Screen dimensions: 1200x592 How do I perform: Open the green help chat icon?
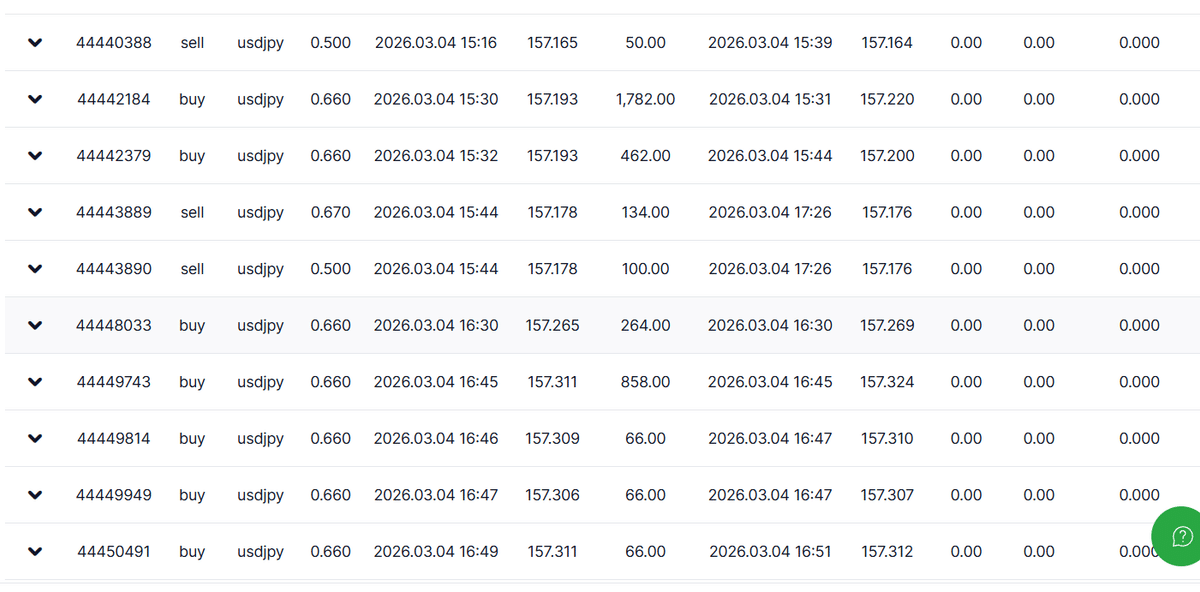pyautogui.click(x=1181, y=536)
